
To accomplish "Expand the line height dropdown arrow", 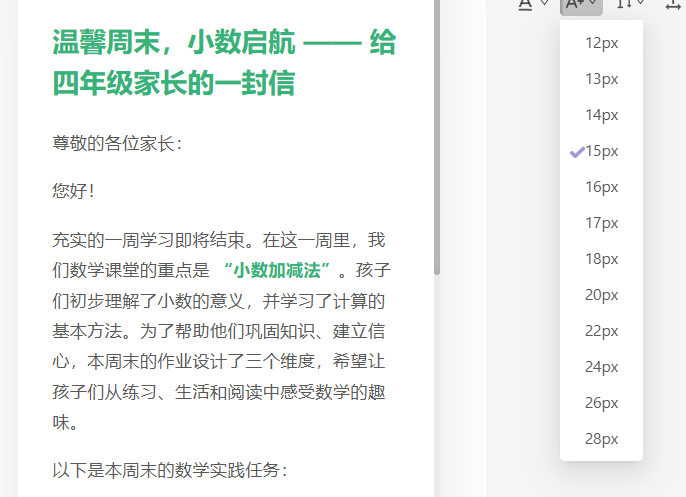I will [x=640, y=4].
